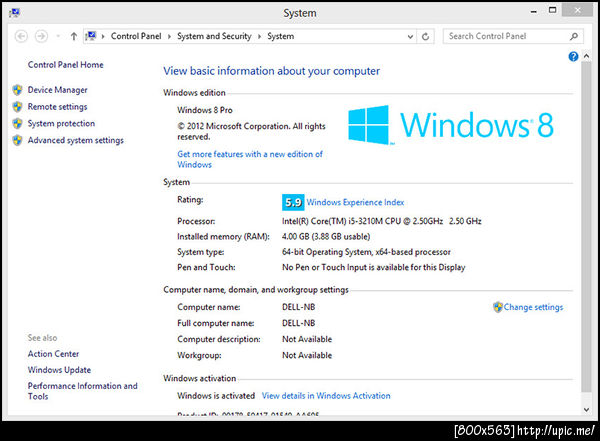Click the shield icon beside Device Manager
Image resolution: width=600 pixels, height=441 pixels.
point(17,90)
